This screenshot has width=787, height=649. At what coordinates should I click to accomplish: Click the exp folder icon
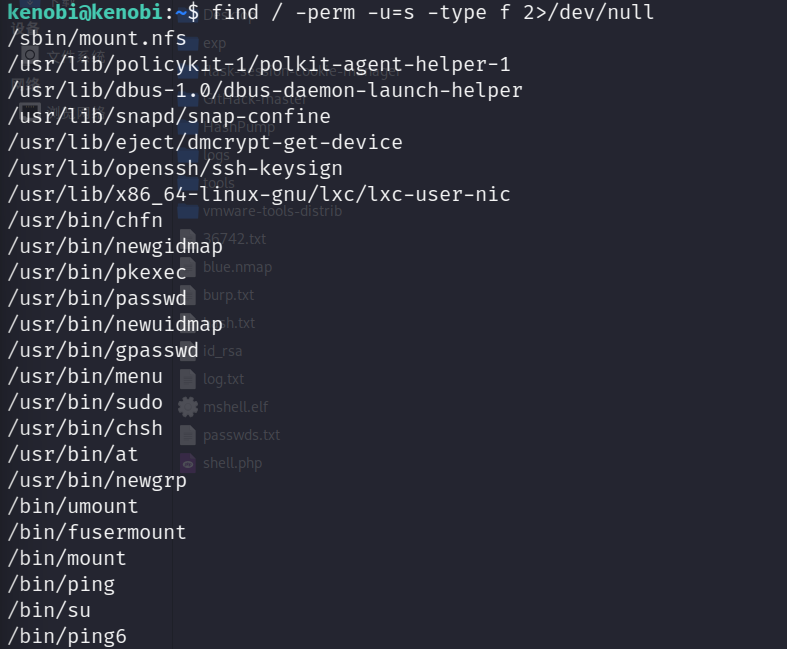[187, 43]
